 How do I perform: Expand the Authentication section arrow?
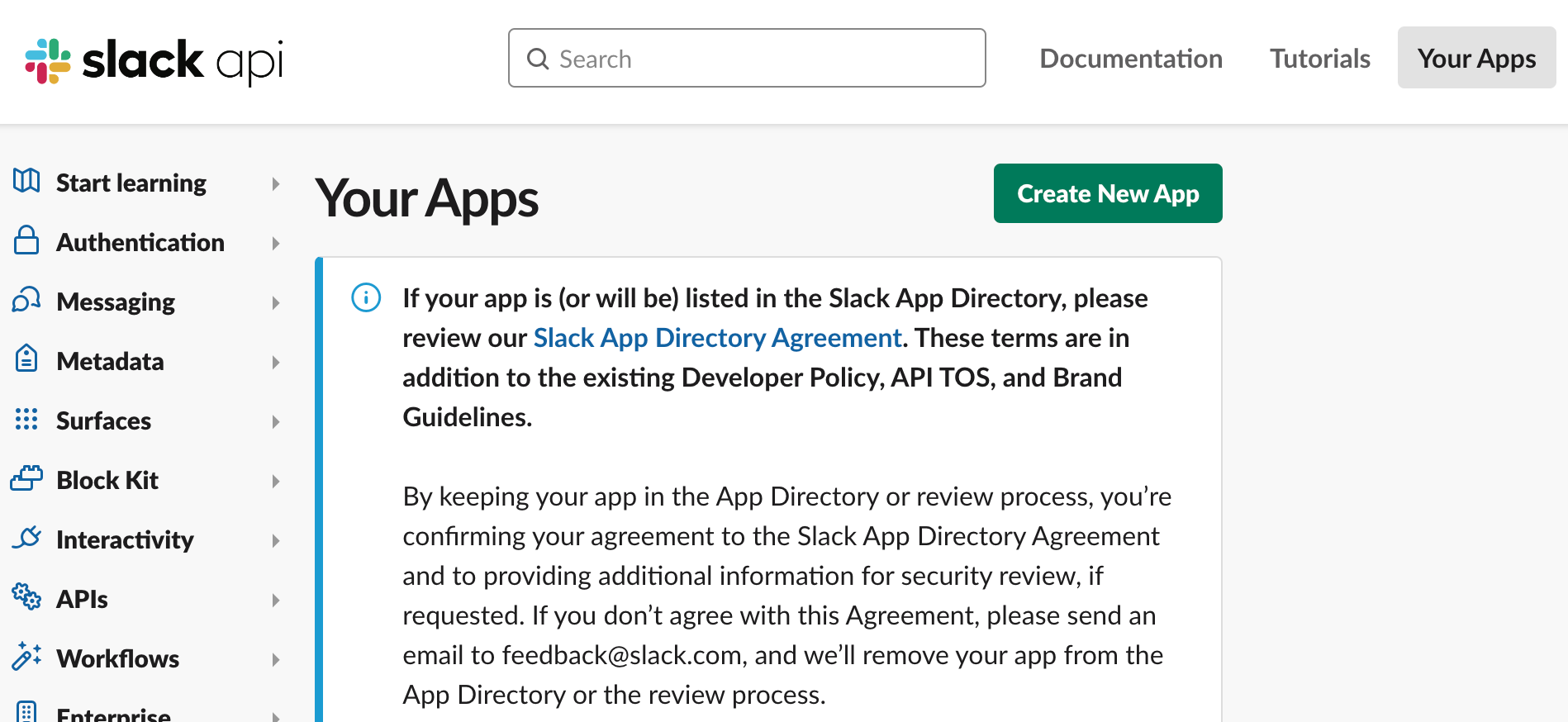click(276, 243)
